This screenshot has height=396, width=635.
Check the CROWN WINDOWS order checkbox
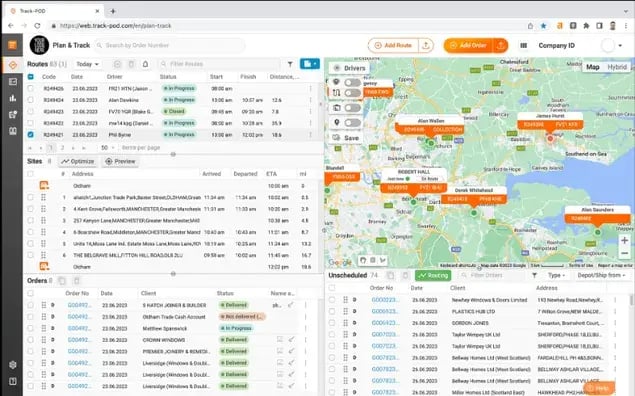coord(30,340)
